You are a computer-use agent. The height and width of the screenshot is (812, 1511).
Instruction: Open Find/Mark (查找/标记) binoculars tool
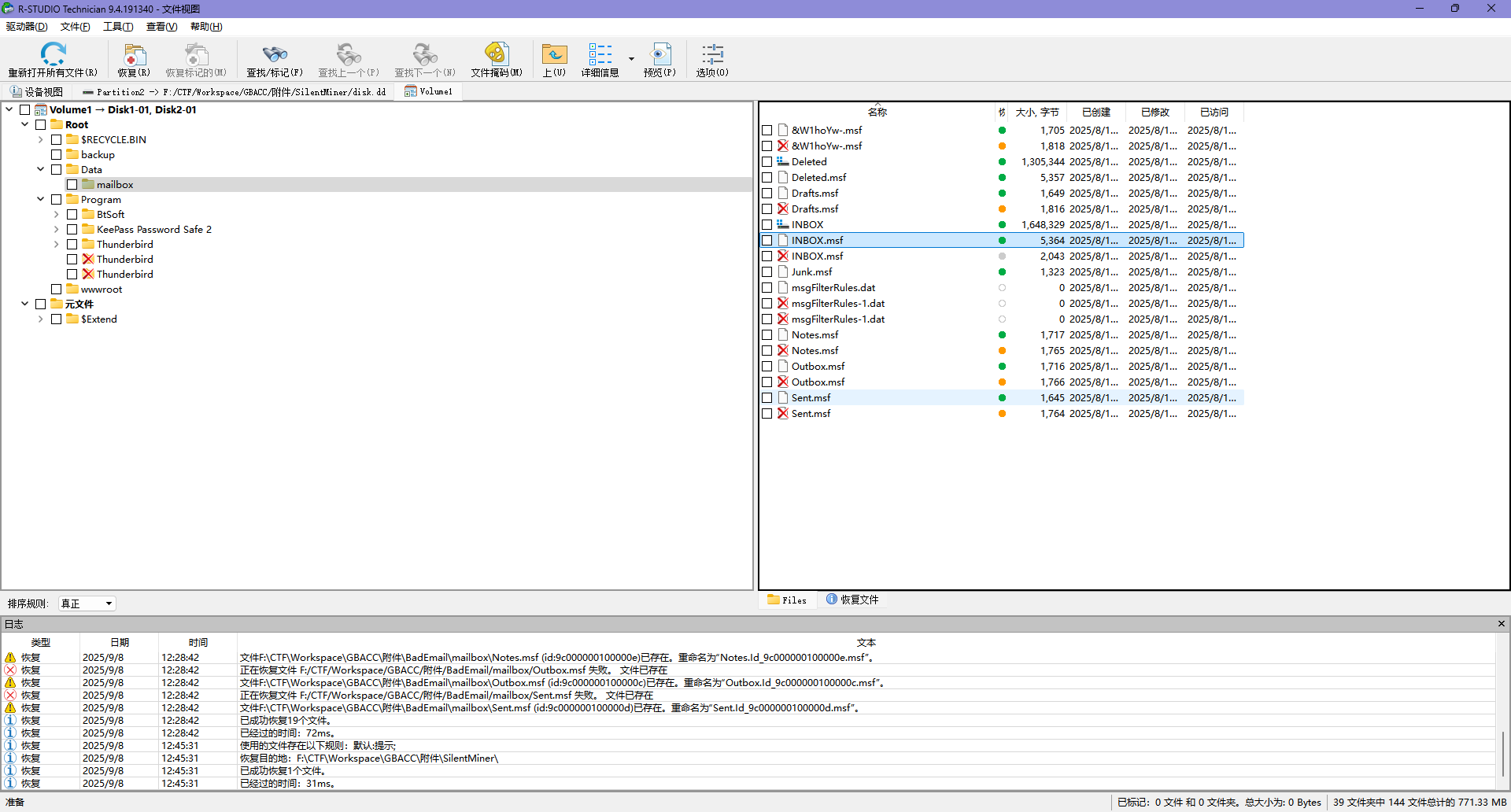coord(274,54)
